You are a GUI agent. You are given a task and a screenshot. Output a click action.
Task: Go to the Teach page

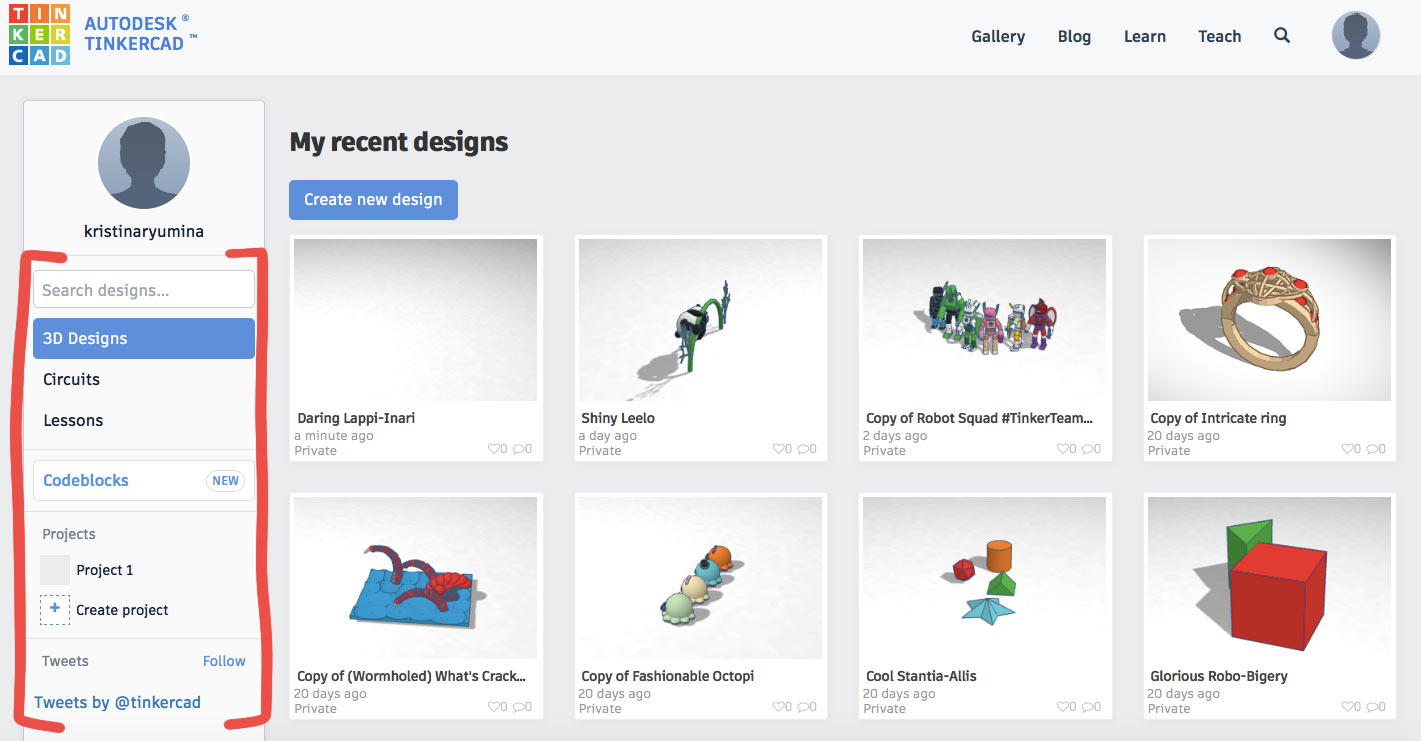(1220, 36)
